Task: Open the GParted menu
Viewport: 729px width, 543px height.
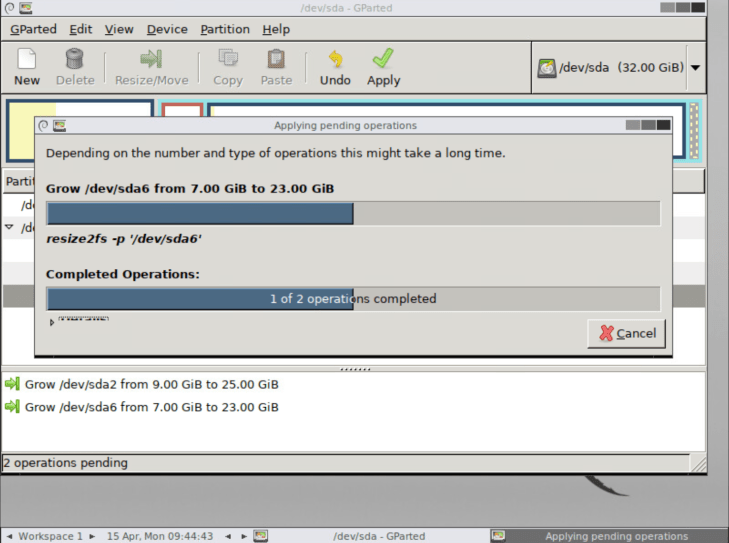Action: pyautogui.click(x=33, y=29)
